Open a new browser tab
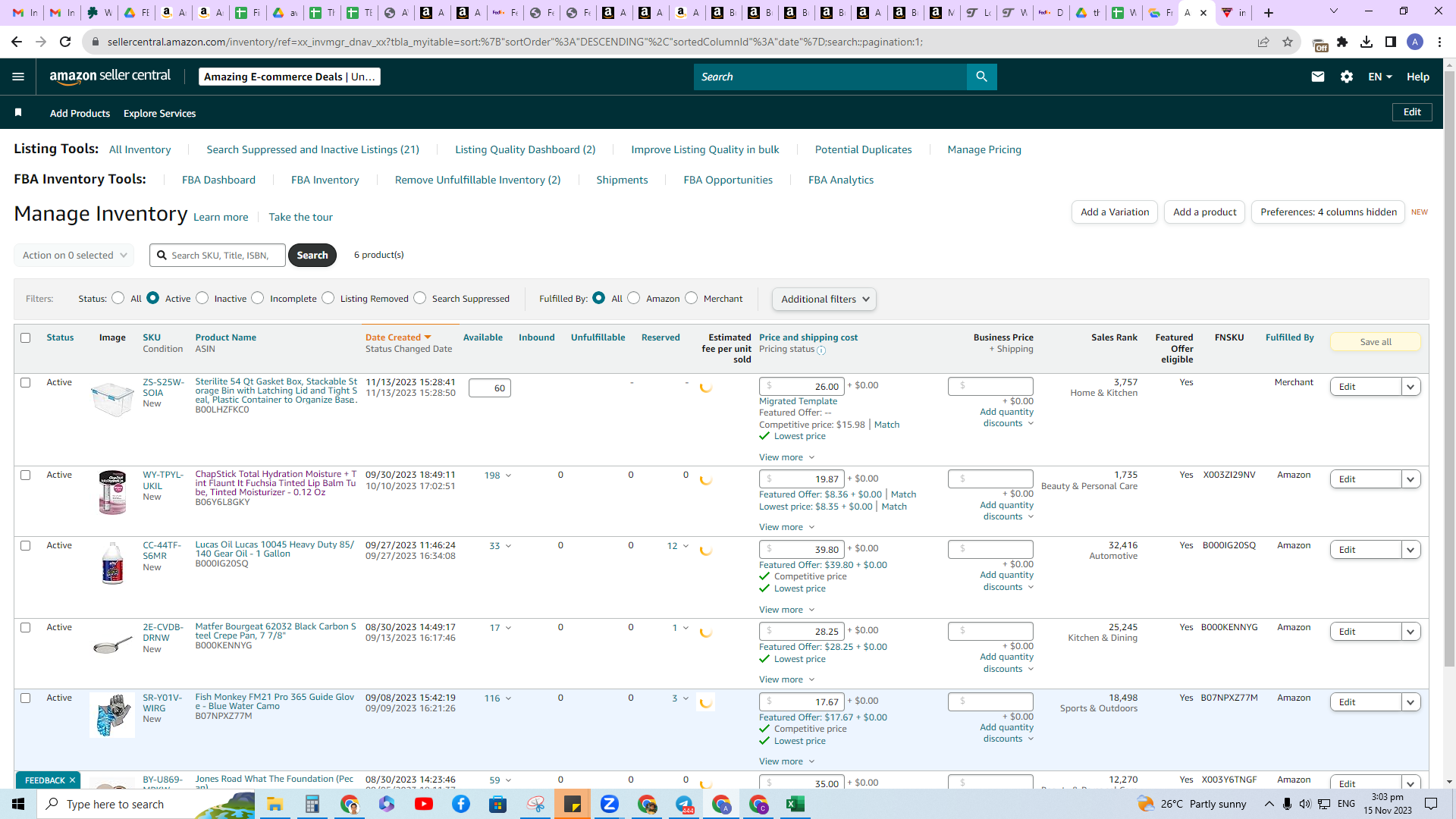This screenshot has height=819, width=1456. tap(1269, 13)
